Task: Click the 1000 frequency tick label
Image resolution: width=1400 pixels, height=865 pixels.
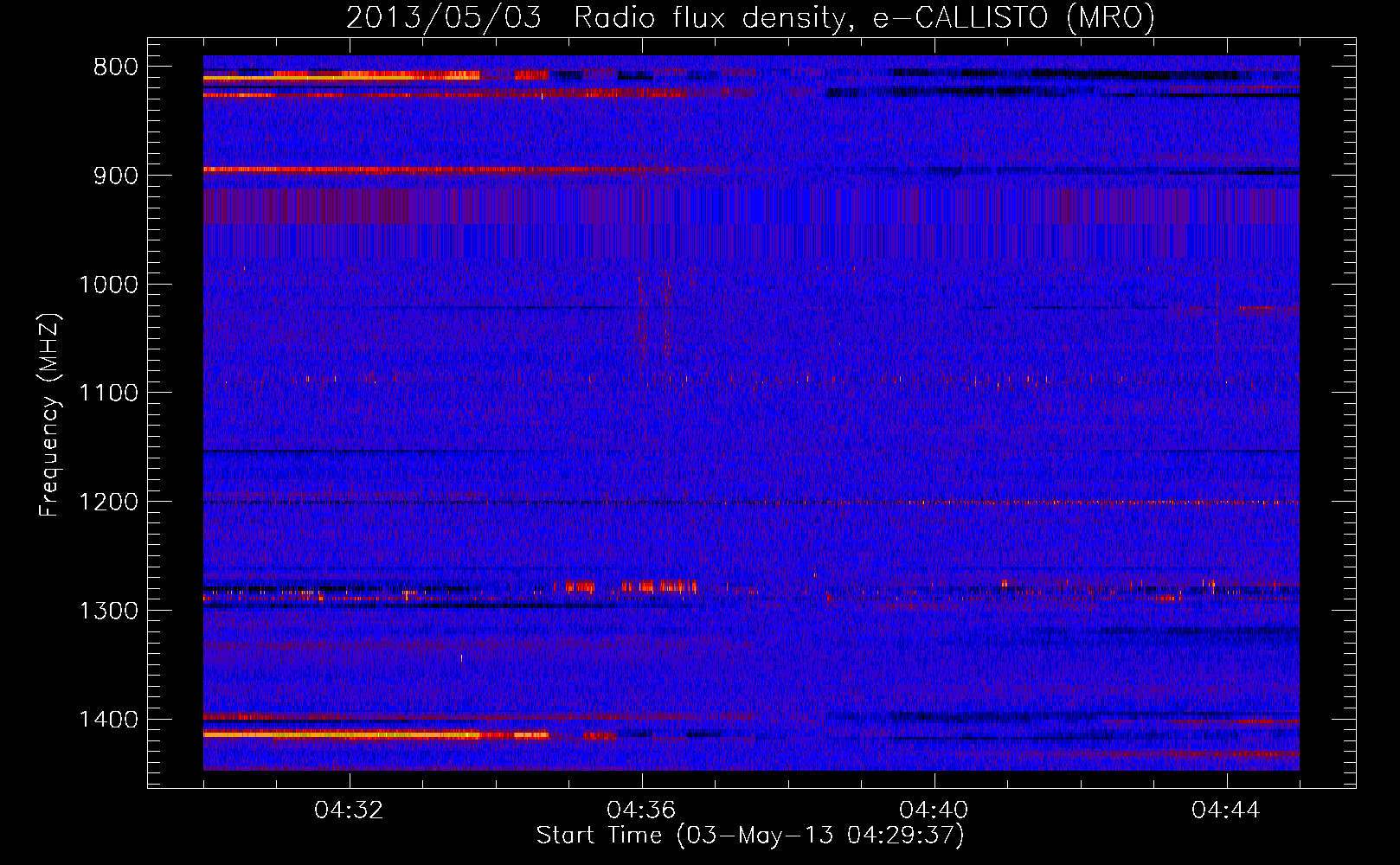Action: [x=108, y=285]
